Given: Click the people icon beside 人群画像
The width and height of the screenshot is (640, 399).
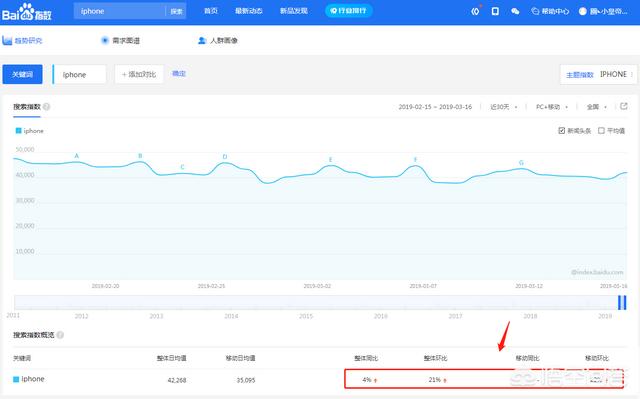Looking at the screenshot, I should (x=202, y=40).
